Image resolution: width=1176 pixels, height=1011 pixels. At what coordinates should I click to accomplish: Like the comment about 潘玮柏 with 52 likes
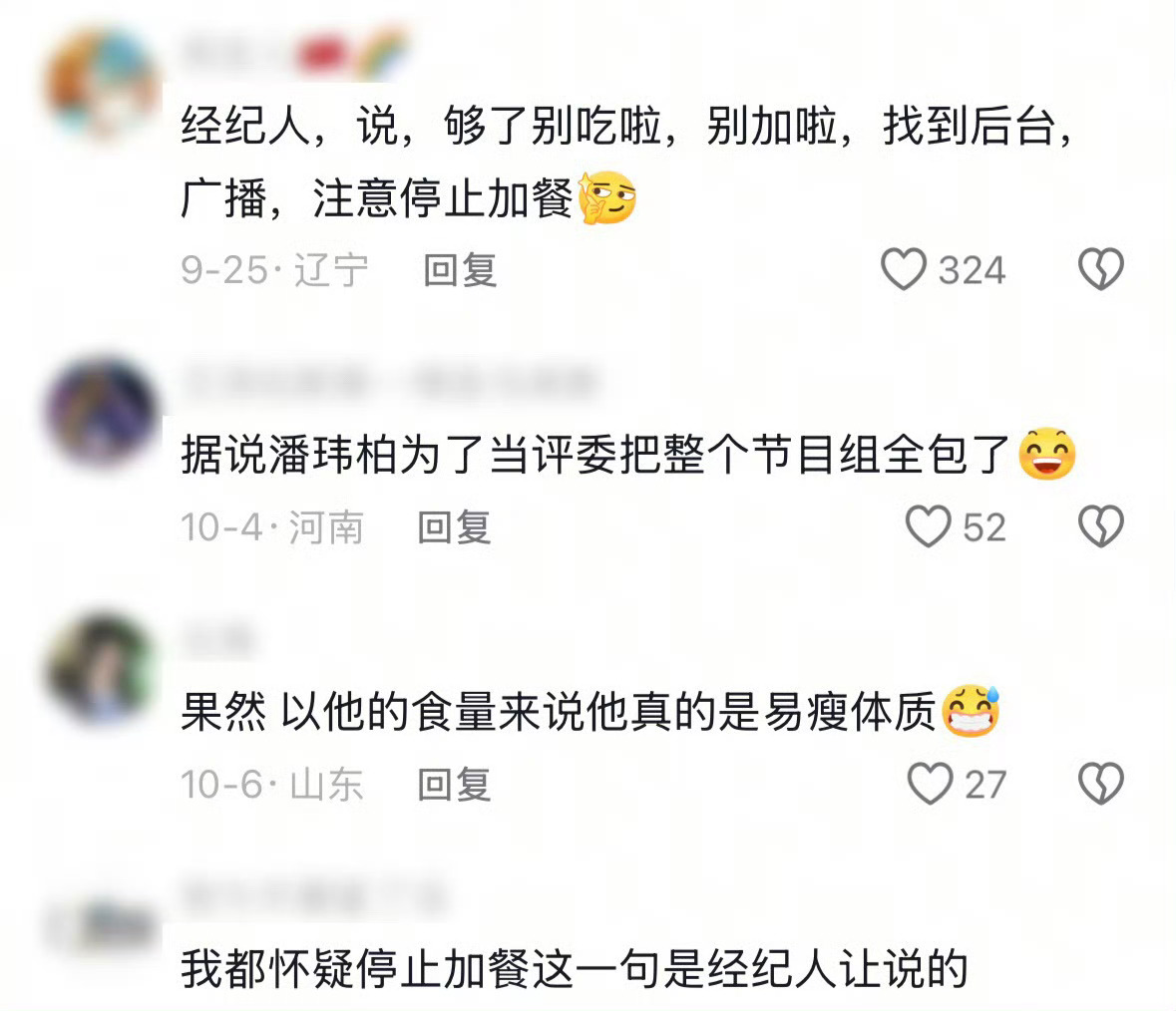click(929, 526)
